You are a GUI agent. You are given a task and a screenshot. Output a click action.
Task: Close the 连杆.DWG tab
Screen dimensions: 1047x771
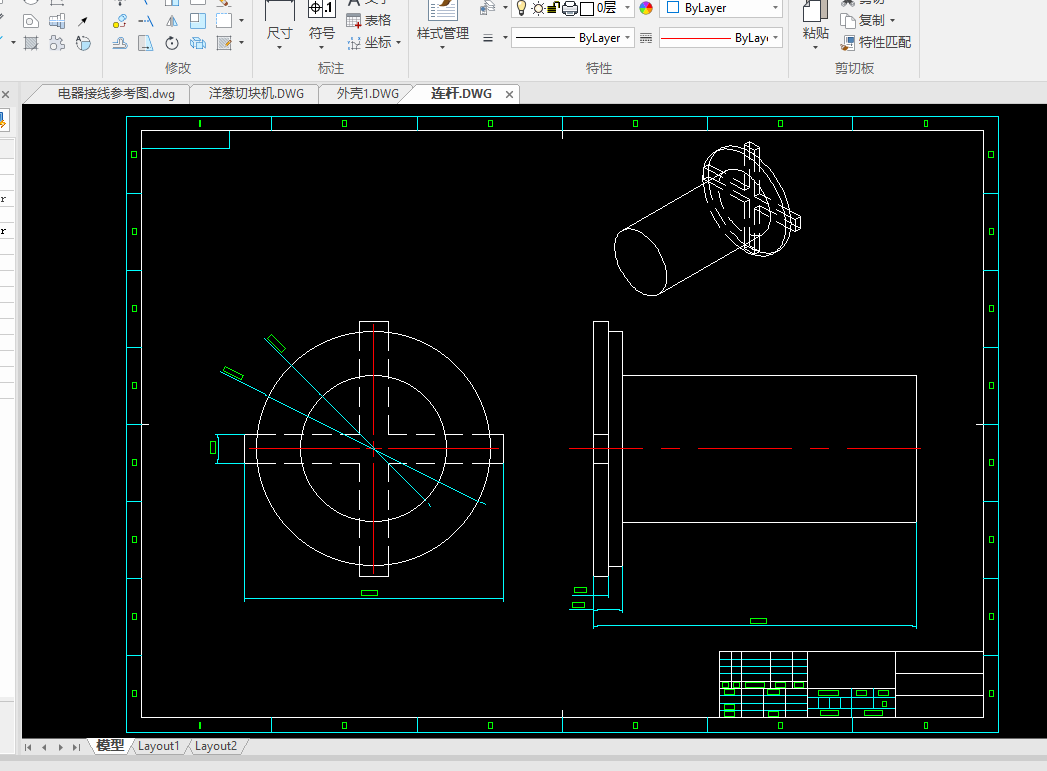click(x=509, y=94)
